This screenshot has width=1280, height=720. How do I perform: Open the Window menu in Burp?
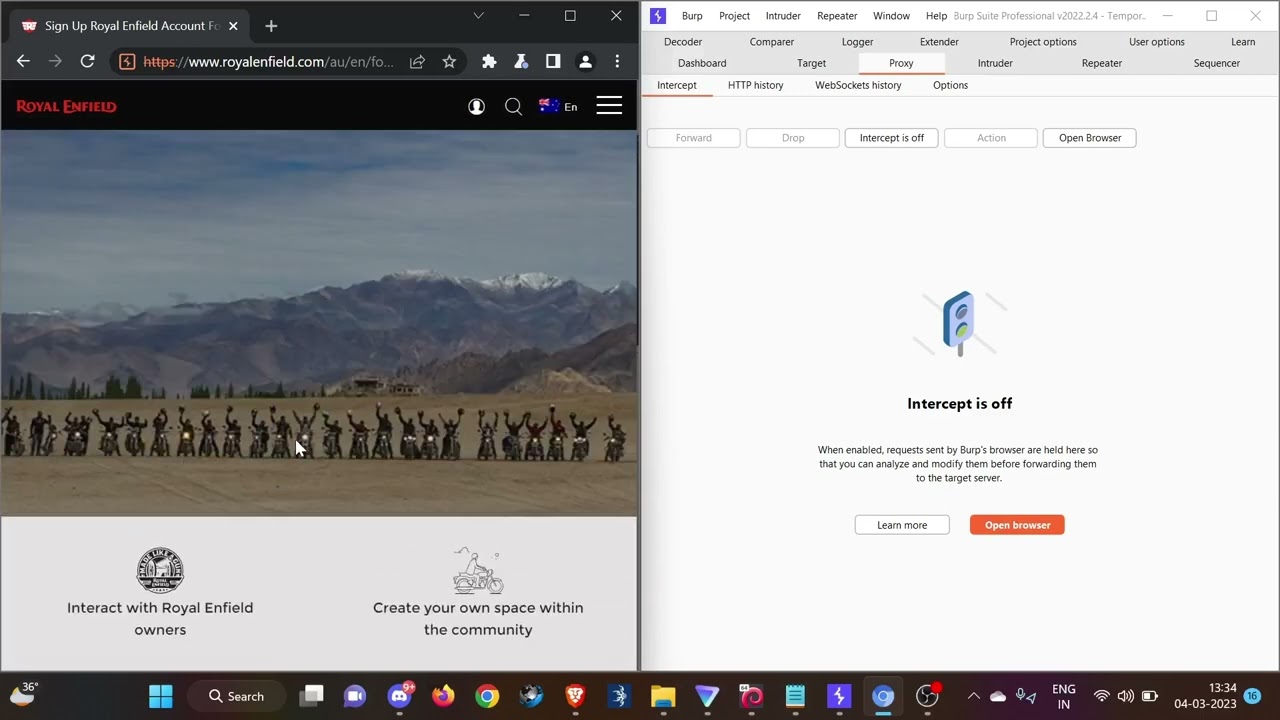891,16
